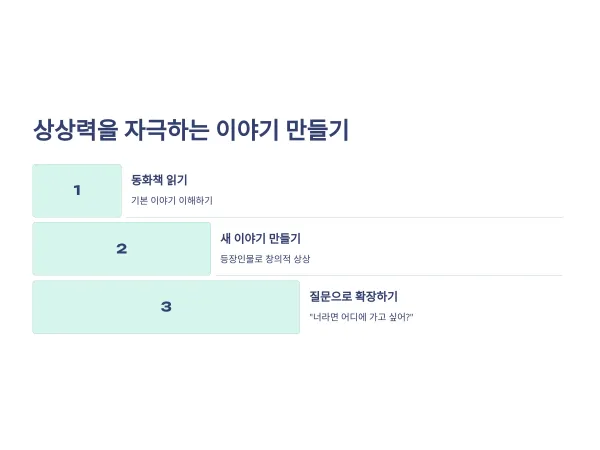Click the divider line under step 2
The width and height of the screenshot is (600, 450).
pyautogui.click(x=389, y=275)
